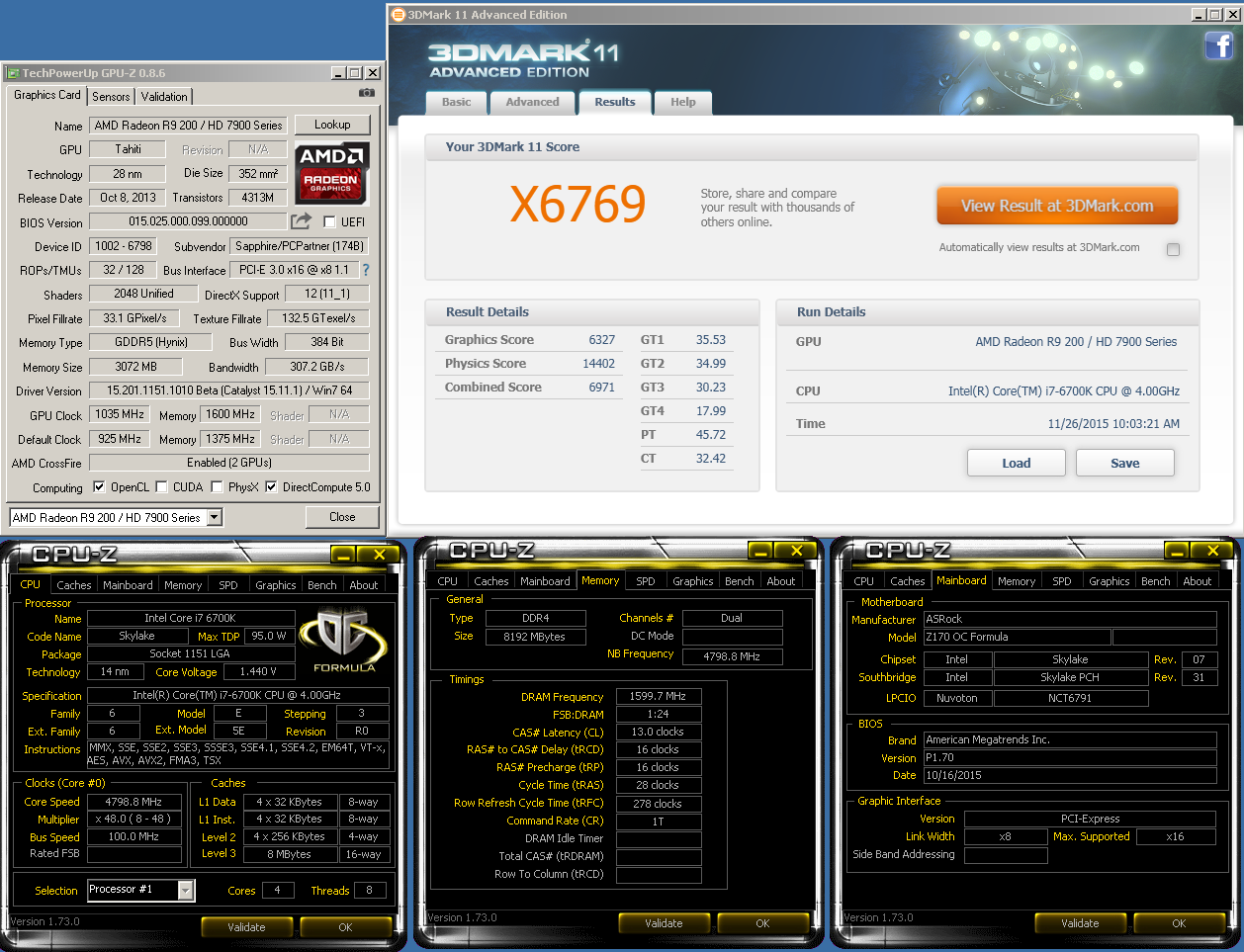Click the BIOS Date 10/16/2015 value
Screen dimensions: 1244x952
point(1070,775)
